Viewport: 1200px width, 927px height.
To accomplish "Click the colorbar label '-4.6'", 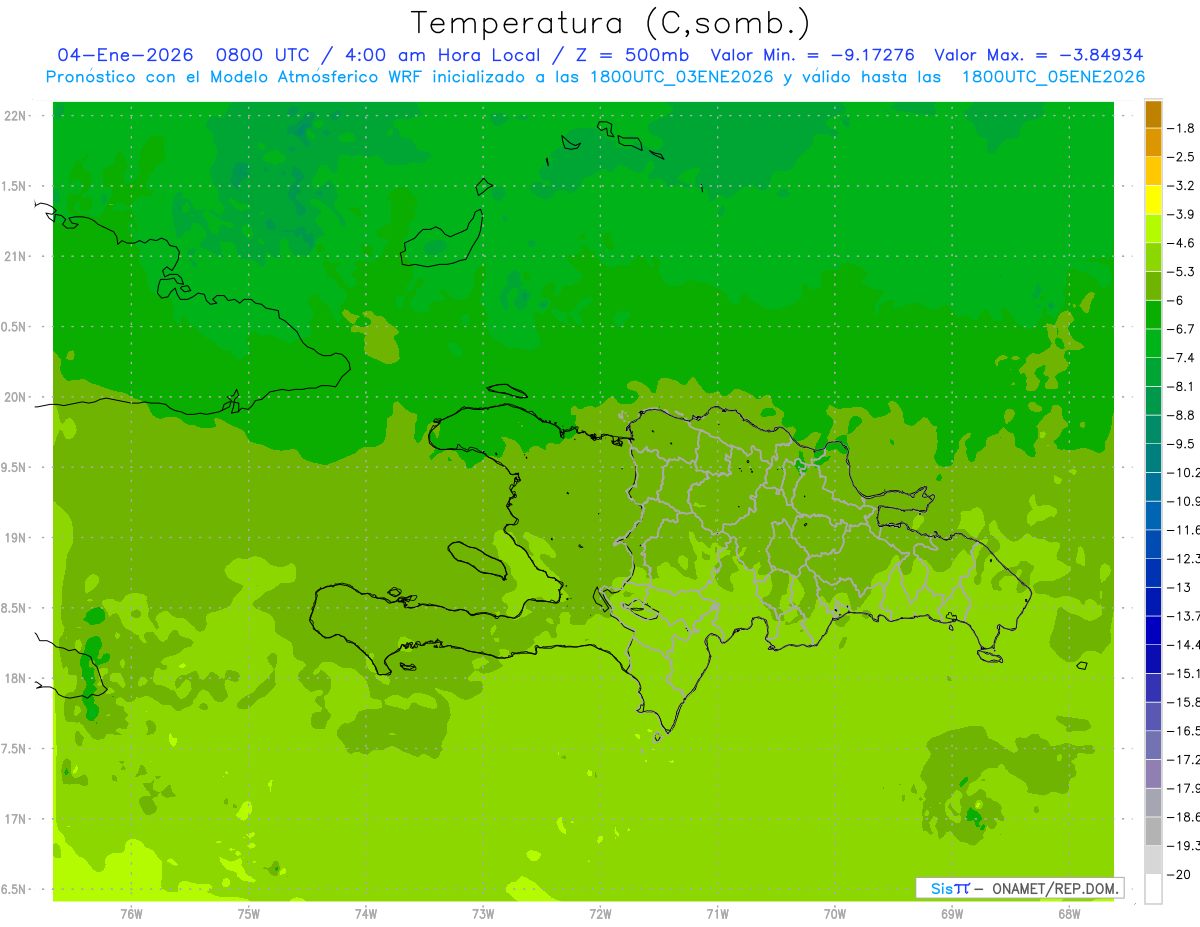I will tap(1181, 243).
